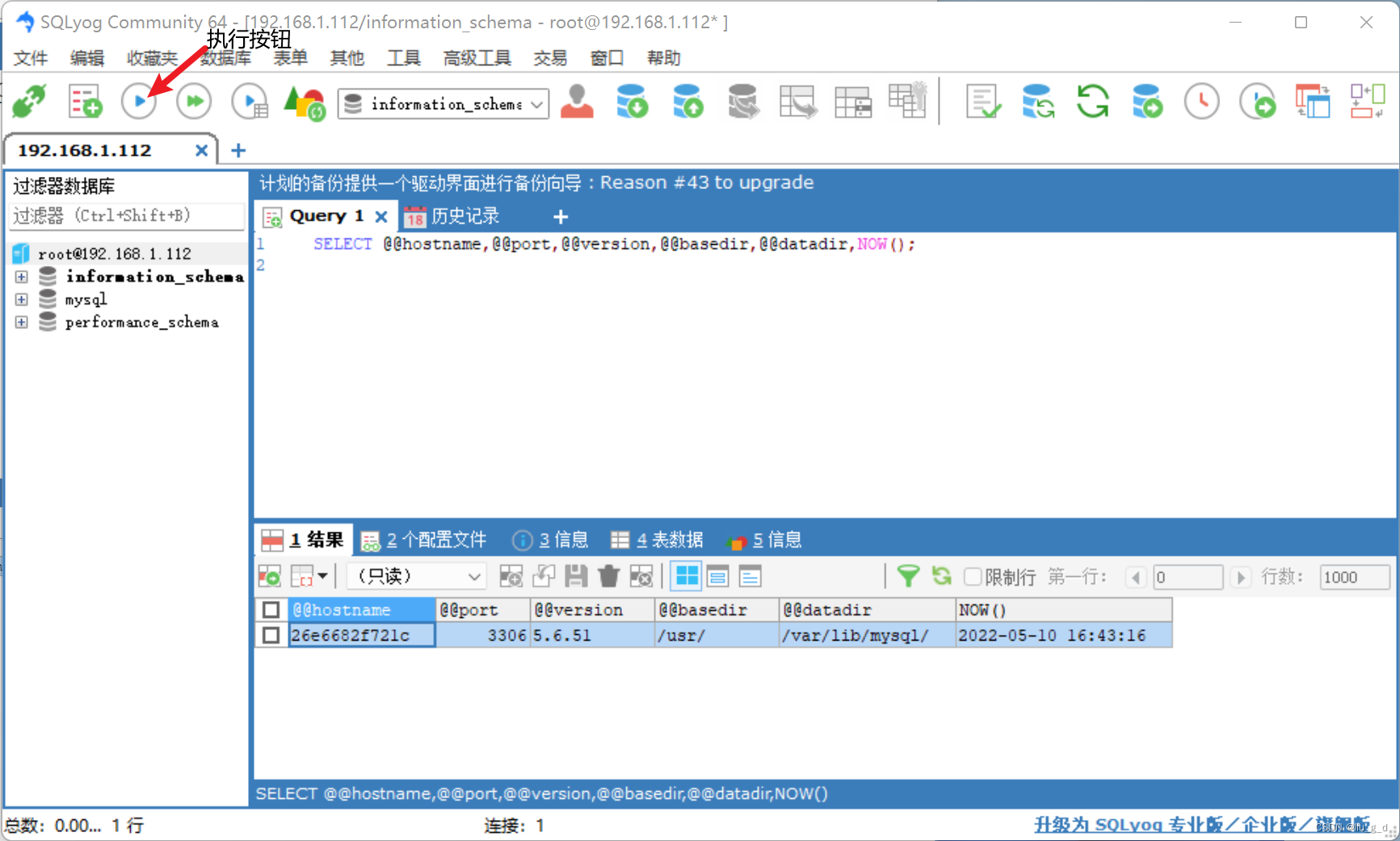
Task: Check the header select-all checkbox
Action: [271, 610]
